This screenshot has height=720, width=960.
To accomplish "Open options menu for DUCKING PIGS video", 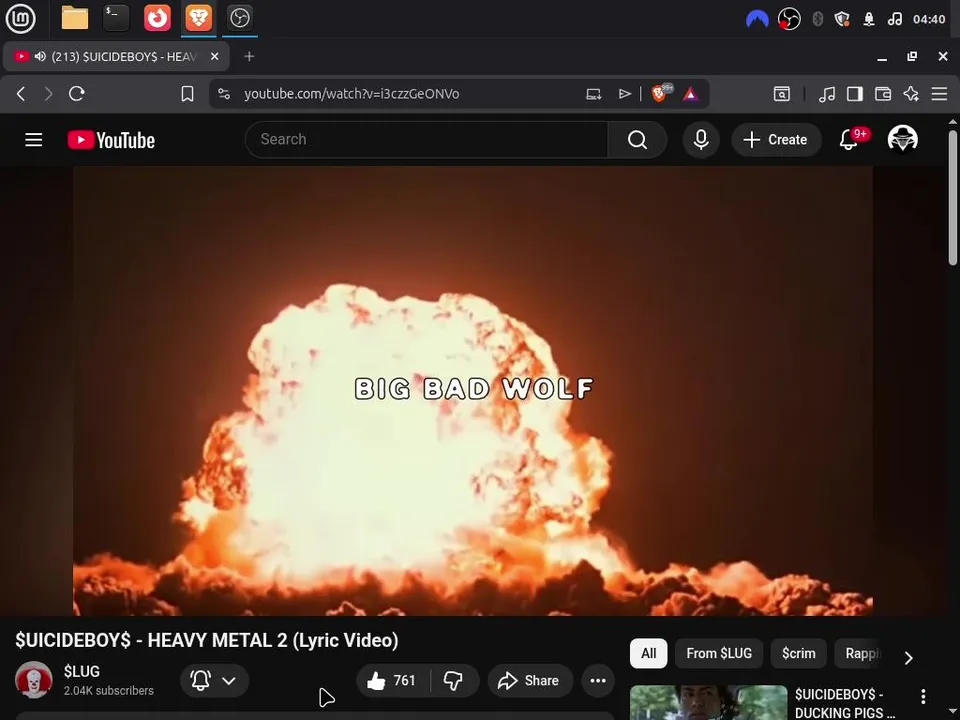I will click(923, 696).
